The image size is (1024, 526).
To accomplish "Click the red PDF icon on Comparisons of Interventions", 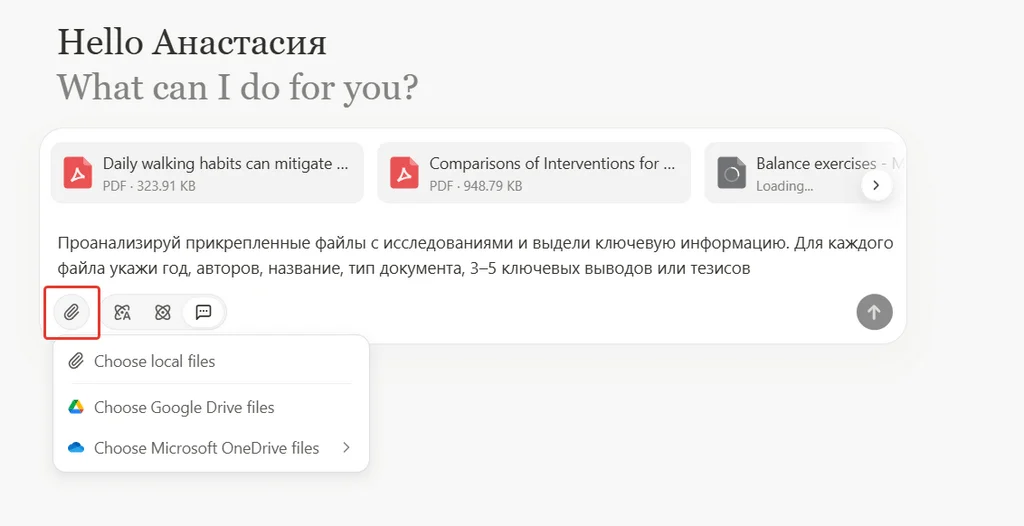I will point(404,173).
